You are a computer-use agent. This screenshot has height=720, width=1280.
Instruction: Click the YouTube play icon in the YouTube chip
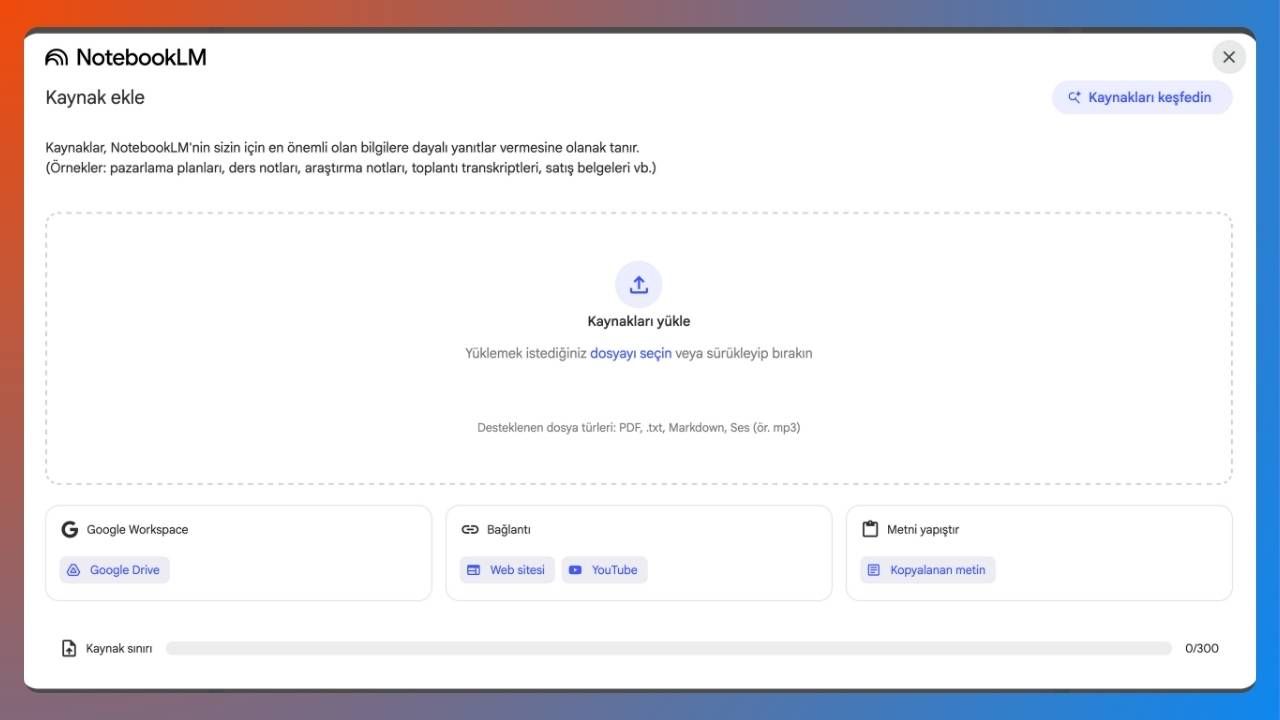click(575, 570)
